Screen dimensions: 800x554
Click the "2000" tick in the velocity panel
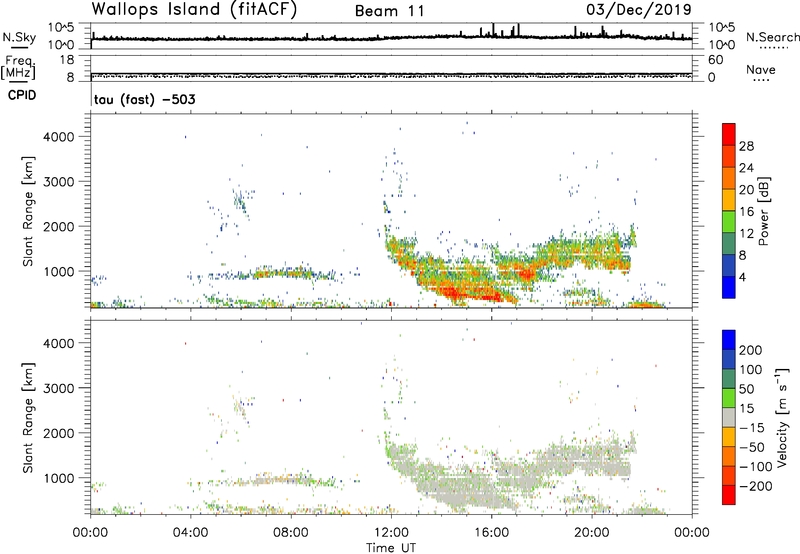tap(59, 433)
